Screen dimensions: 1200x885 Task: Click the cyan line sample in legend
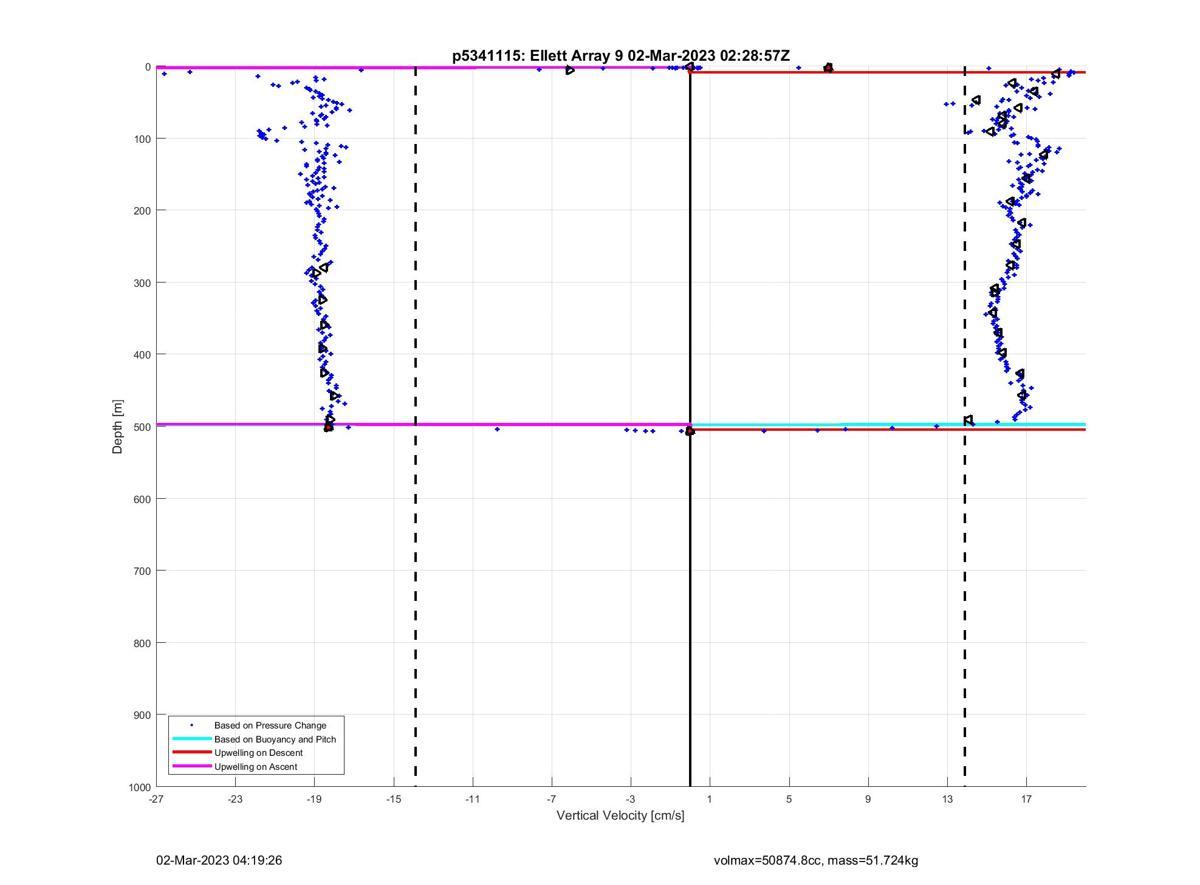pos(191,739)
